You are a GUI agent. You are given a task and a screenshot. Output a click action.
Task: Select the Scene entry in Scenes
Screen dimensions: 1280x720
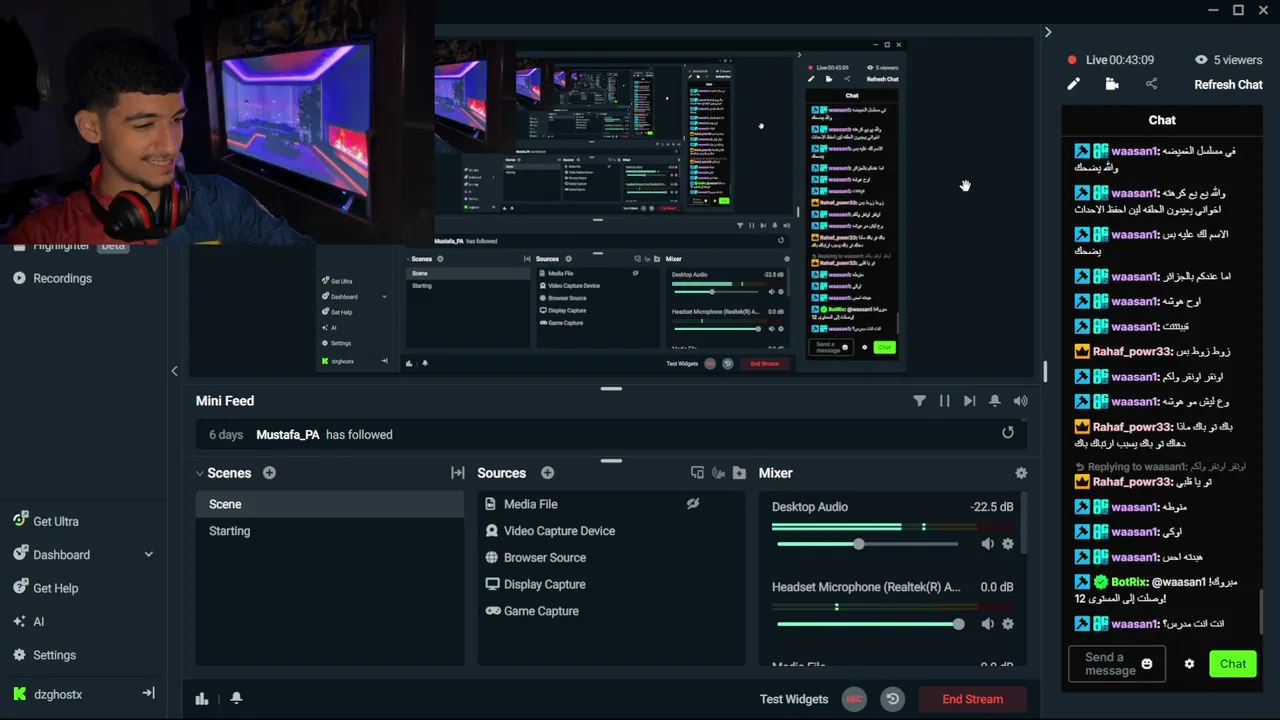[330, 504]
